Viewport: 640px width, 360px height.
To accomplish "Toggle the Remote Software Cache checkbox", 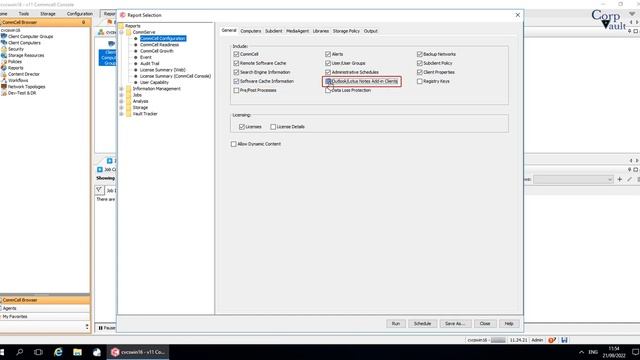I will (236, 63).
